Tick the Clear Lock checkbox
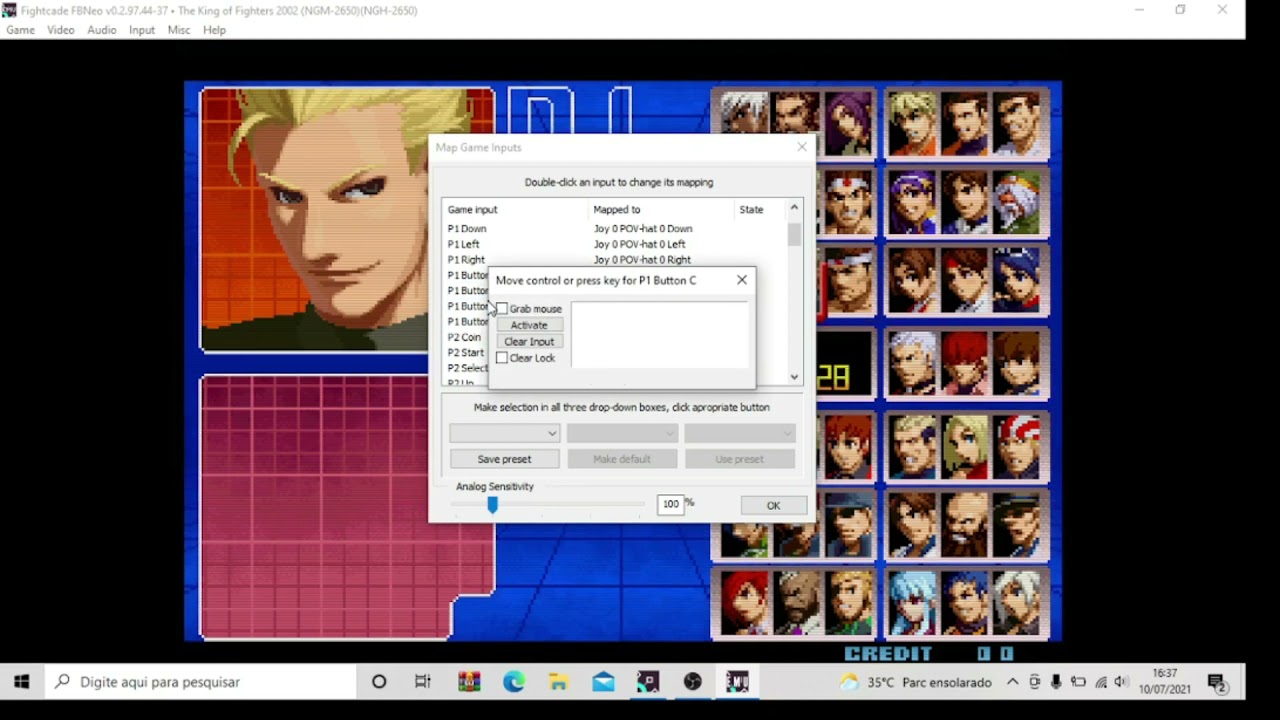1280x720 pixels. click(502, 358)
